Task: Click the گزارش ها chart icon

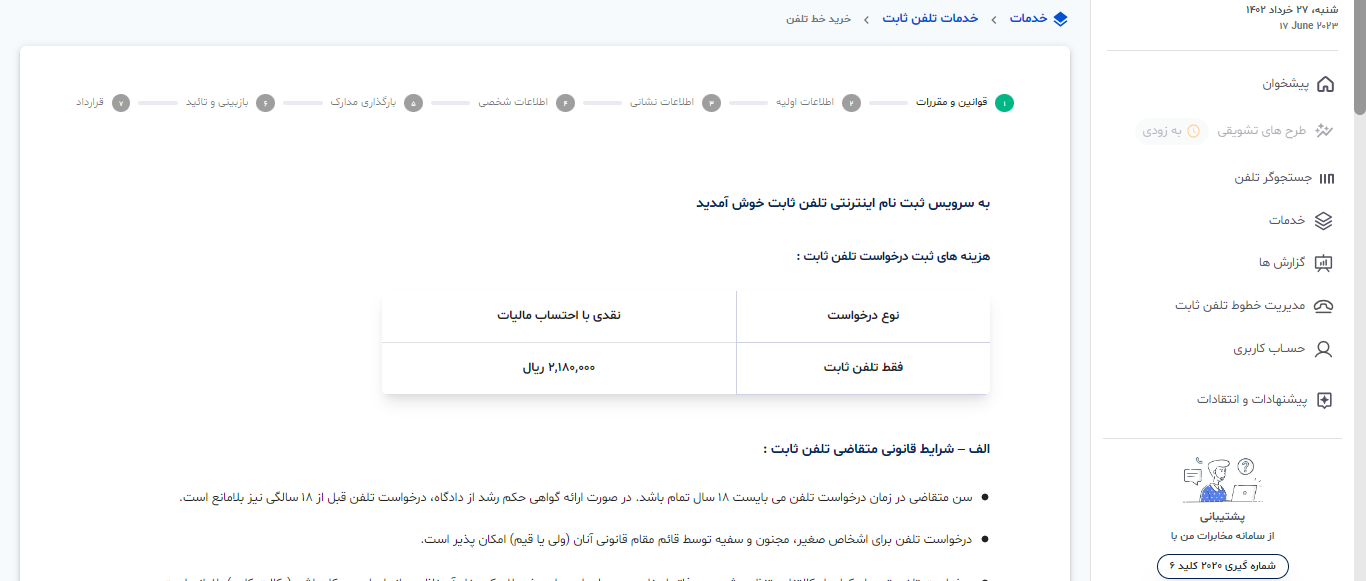Action: click(x=1324, y=263)
